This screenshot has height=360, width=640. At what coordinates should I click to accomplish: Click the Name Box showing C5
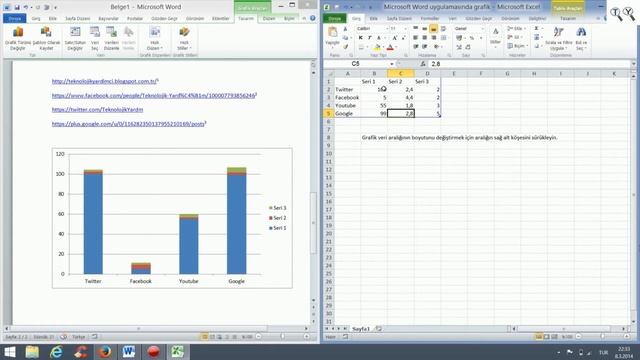(356, 64)
